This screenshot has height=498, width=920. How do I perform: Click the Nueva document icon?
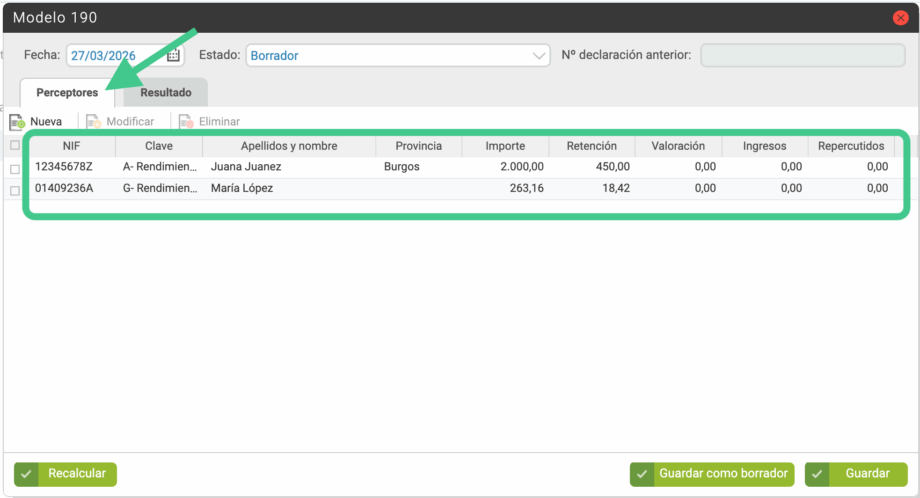[x=16, y=122]
